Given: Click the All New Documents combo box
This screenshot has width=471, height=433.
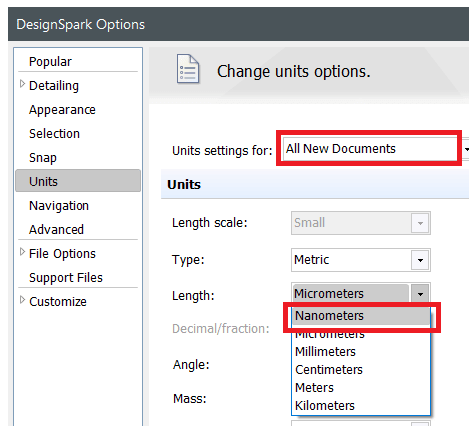Looking at the screenshot, I should (x=370, y=149).
